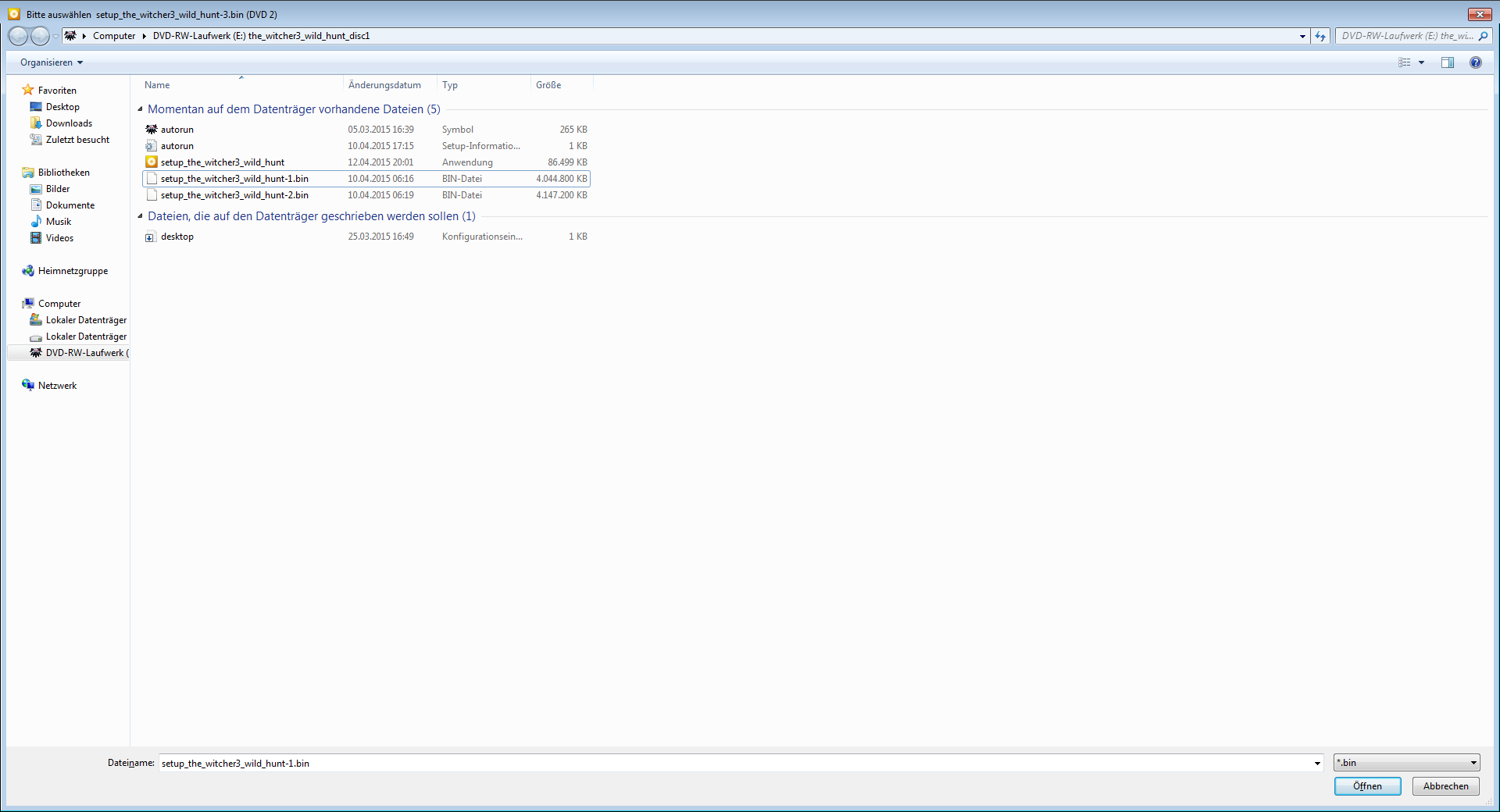Click the Öffnen button
The height and width of the screenshot is (812, 1500).
pos(1367,786)
